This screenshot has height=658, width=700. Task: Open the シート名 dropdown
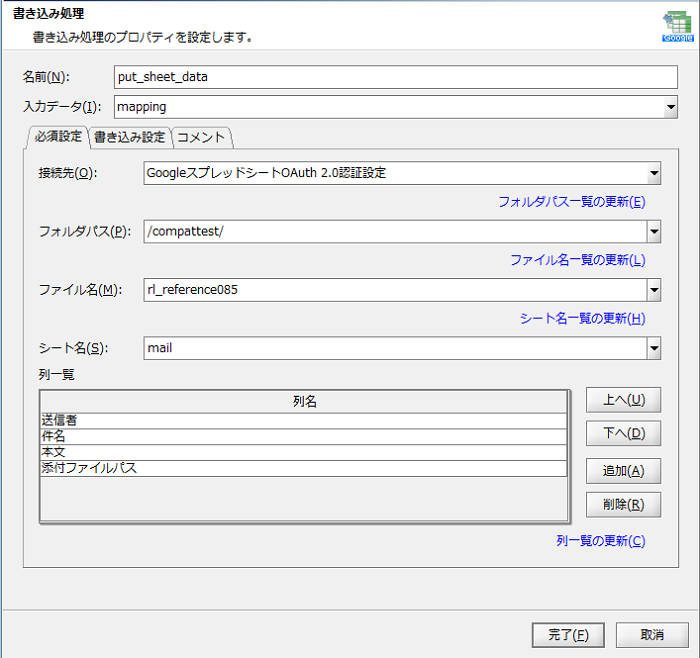point(653,348)
